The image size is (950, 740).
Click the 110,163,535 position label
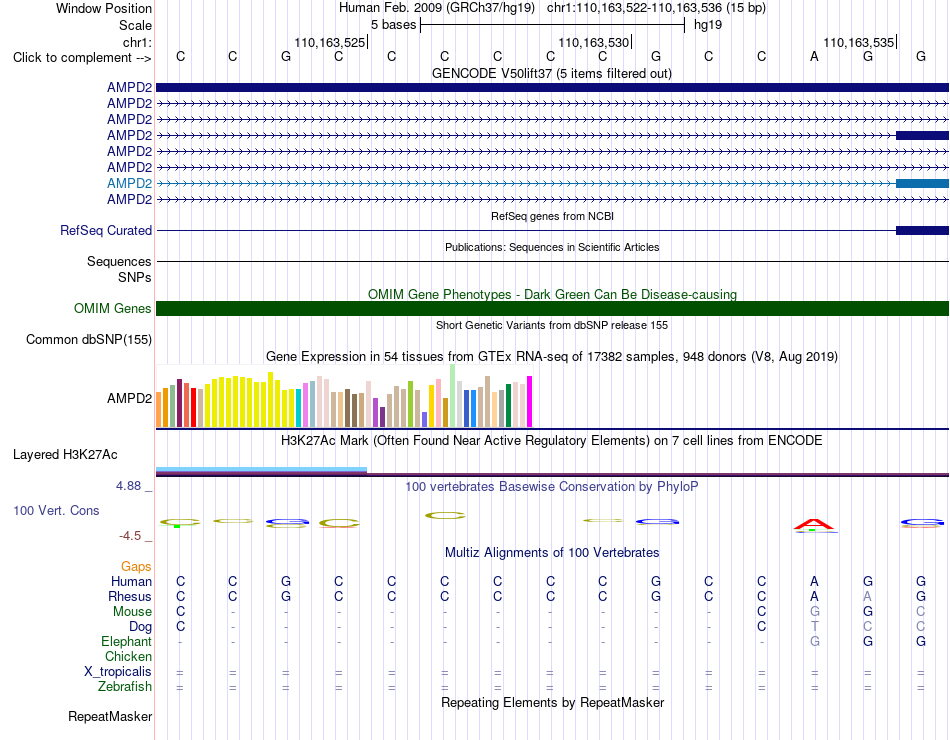click(859, 42)
